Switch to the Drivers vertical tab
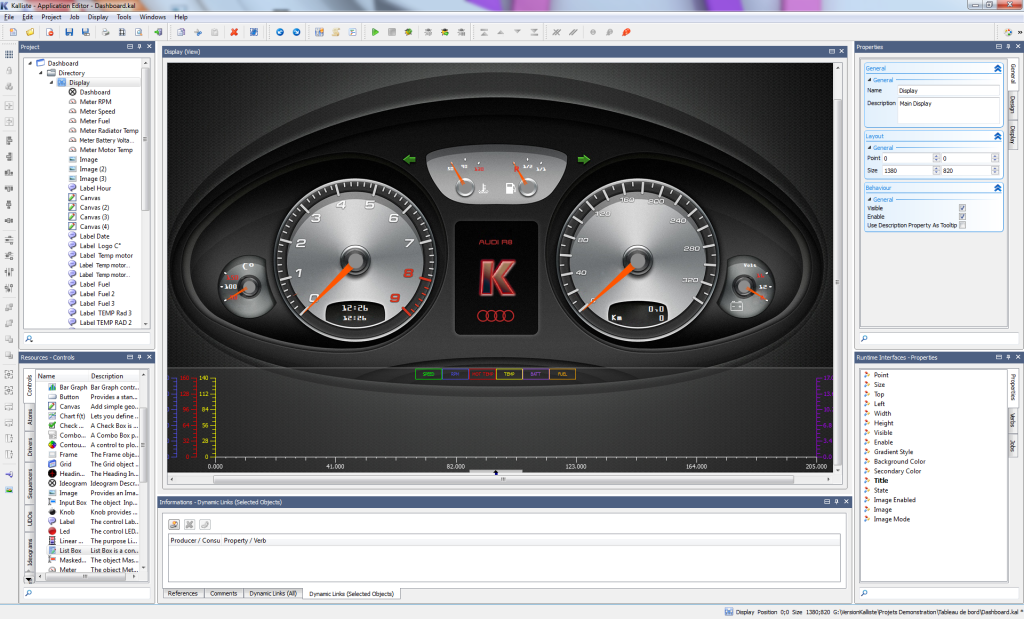 click(x=29, y=447)
